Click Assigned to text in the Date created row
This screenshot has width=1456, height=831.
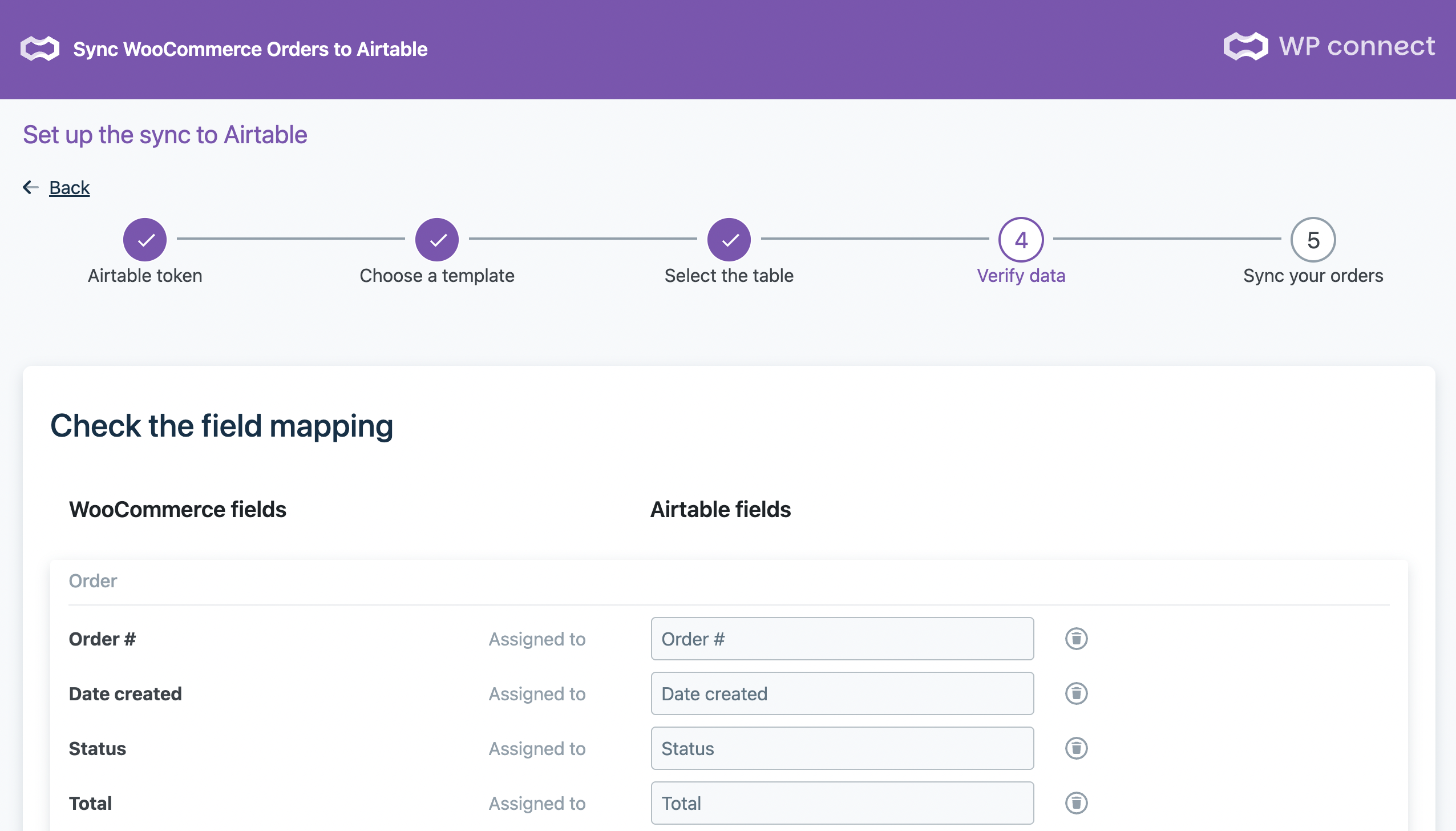coord(537,693)
